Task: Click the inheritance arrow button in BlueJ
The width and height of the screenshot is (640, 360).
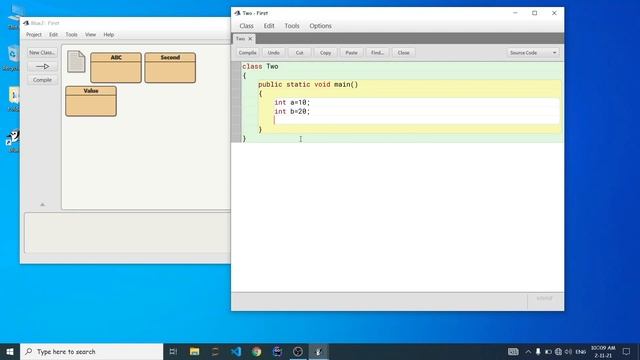Action: (x=42, y=66)
